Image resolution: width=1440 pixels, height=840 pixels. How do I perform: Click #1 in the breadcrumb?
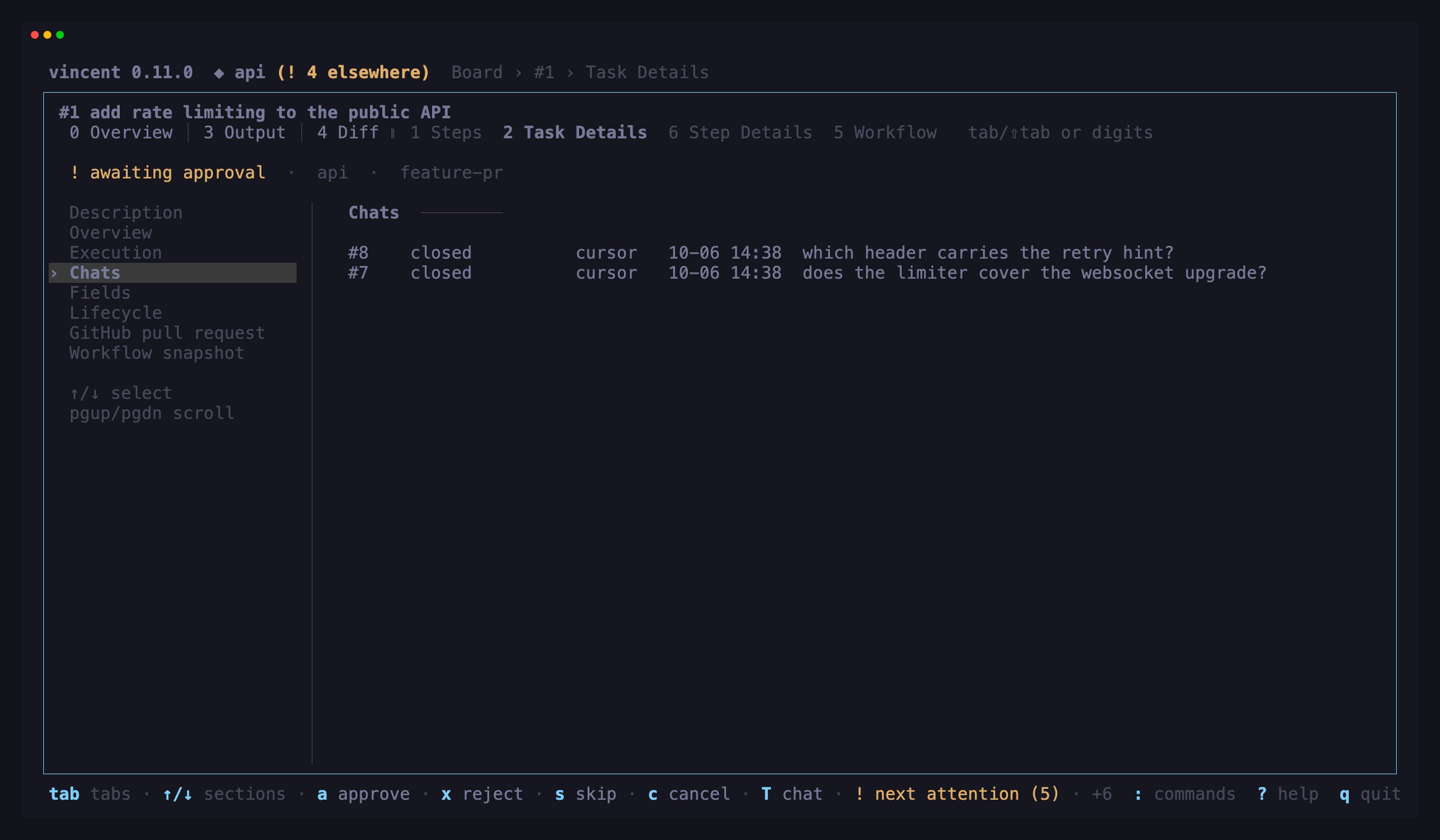544,73
